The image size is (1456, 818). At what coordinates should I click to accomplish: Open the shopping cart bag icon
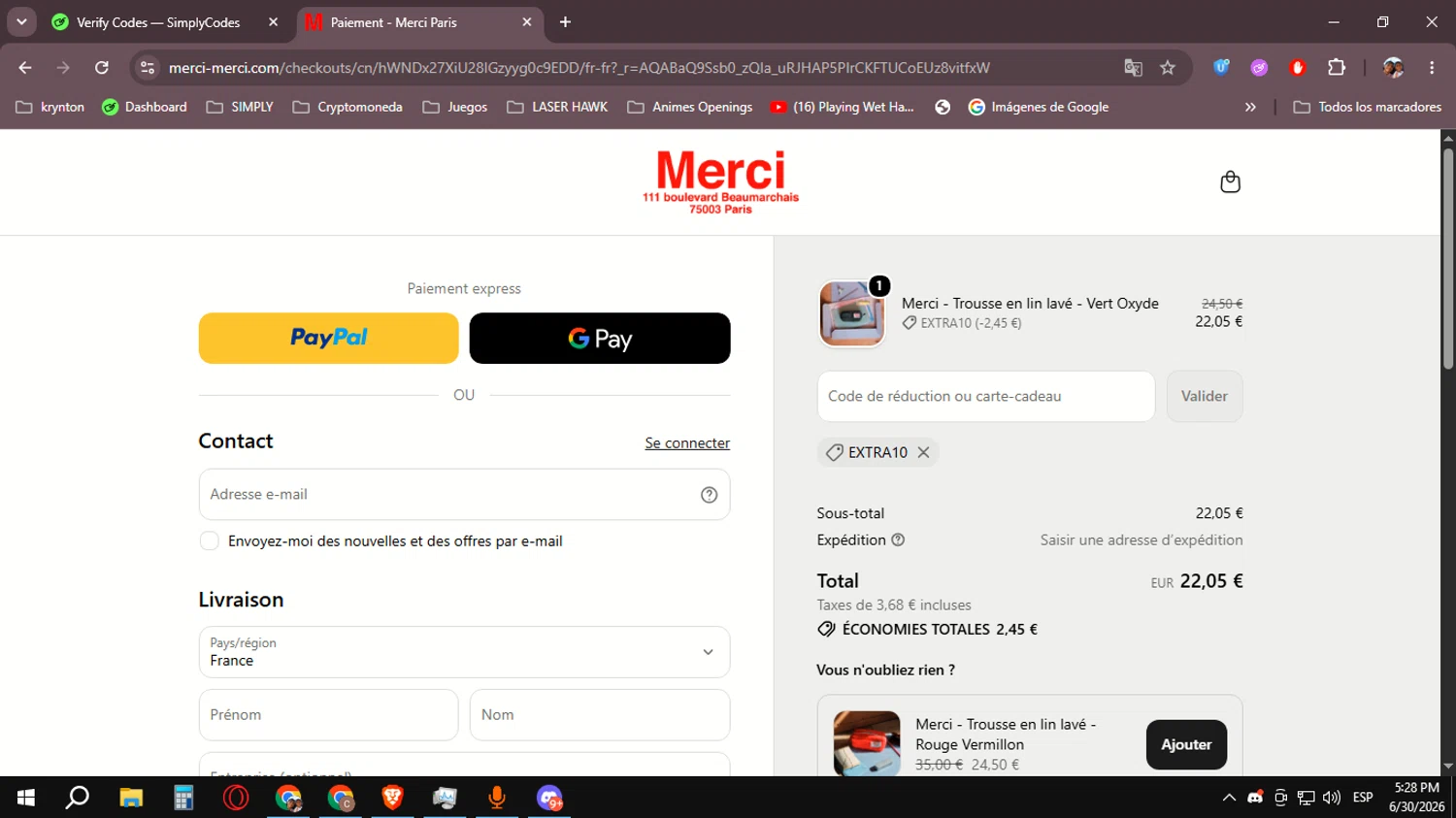(x=1230, y=182)
